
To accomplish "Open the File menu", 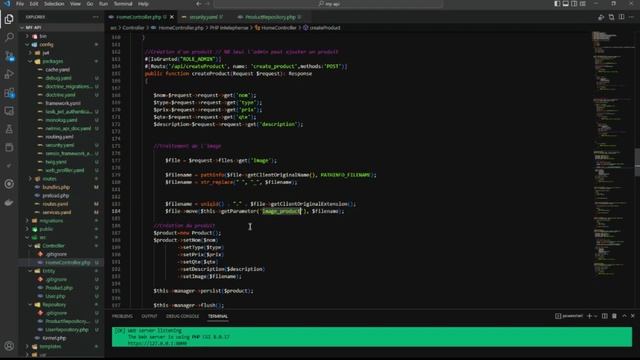I will coord(20,4).
